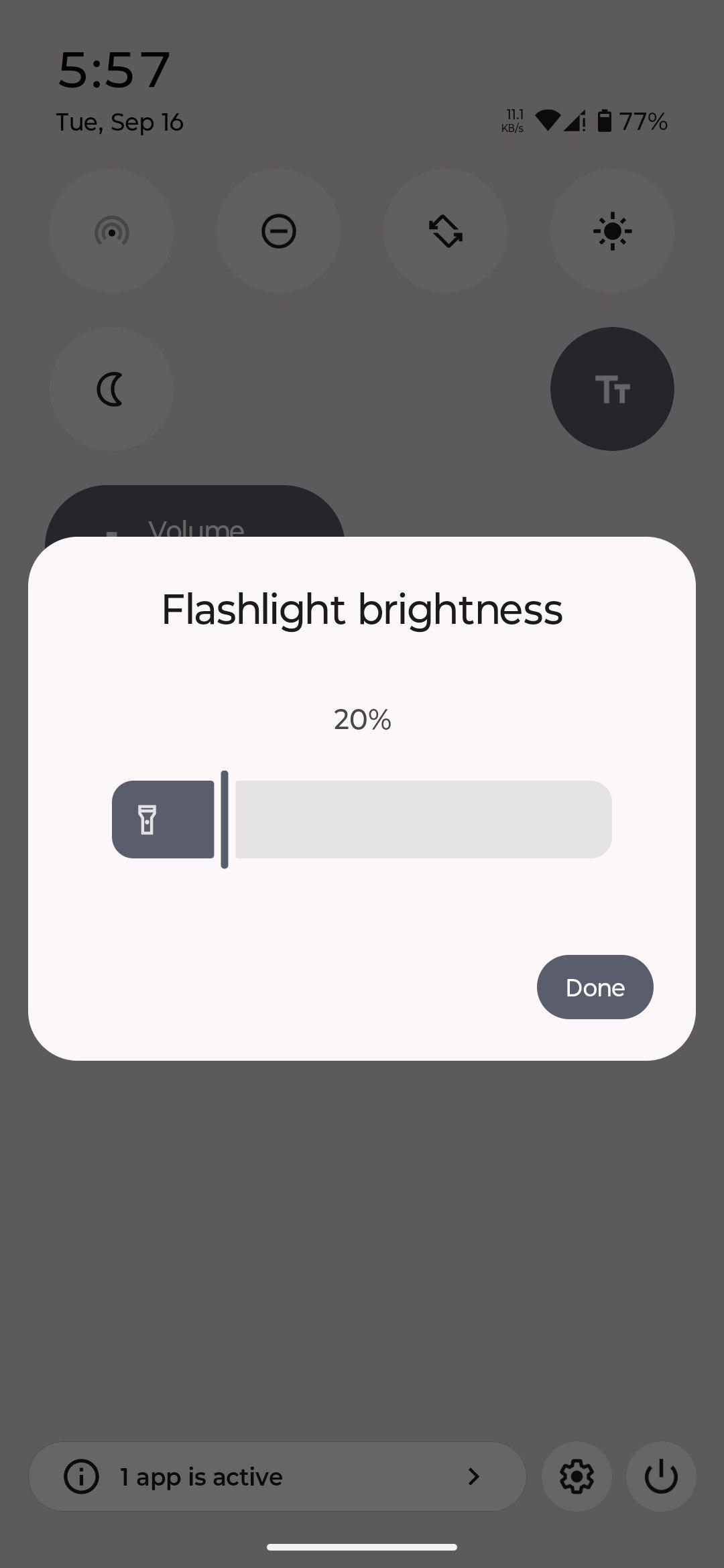The width and height of the screenshot is (724, 1568).
Task: Tap the crescent moon night mode tile
Action: 111,389
